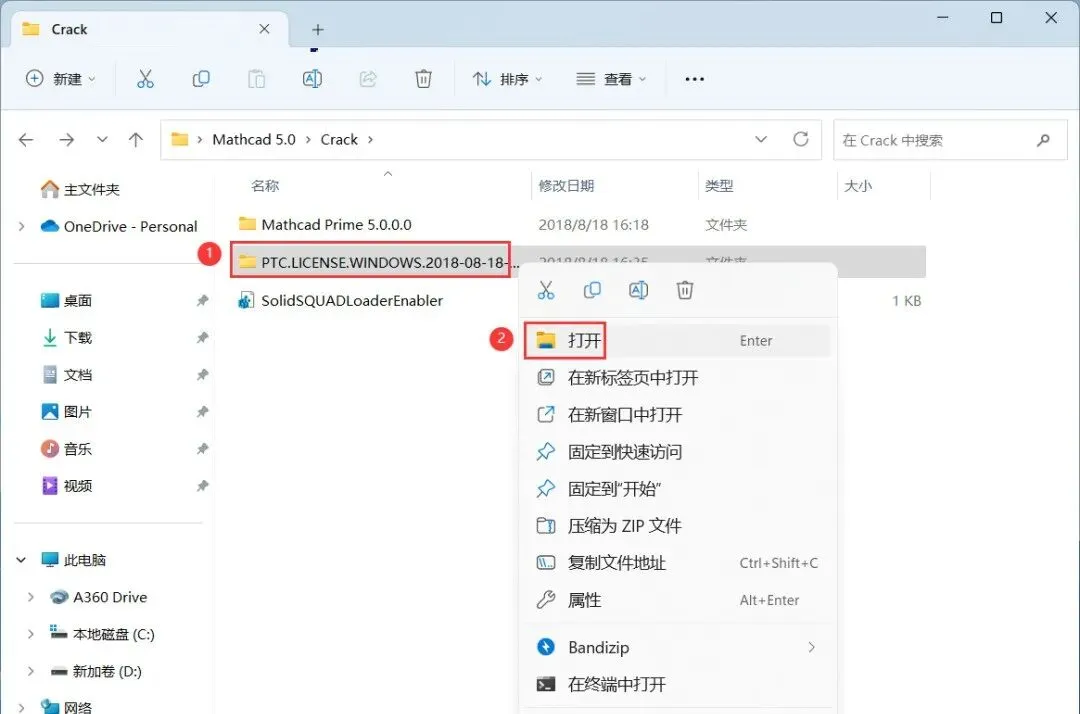
Task: Open the 新建 (New) dropdown
Action: click(61, 79)
